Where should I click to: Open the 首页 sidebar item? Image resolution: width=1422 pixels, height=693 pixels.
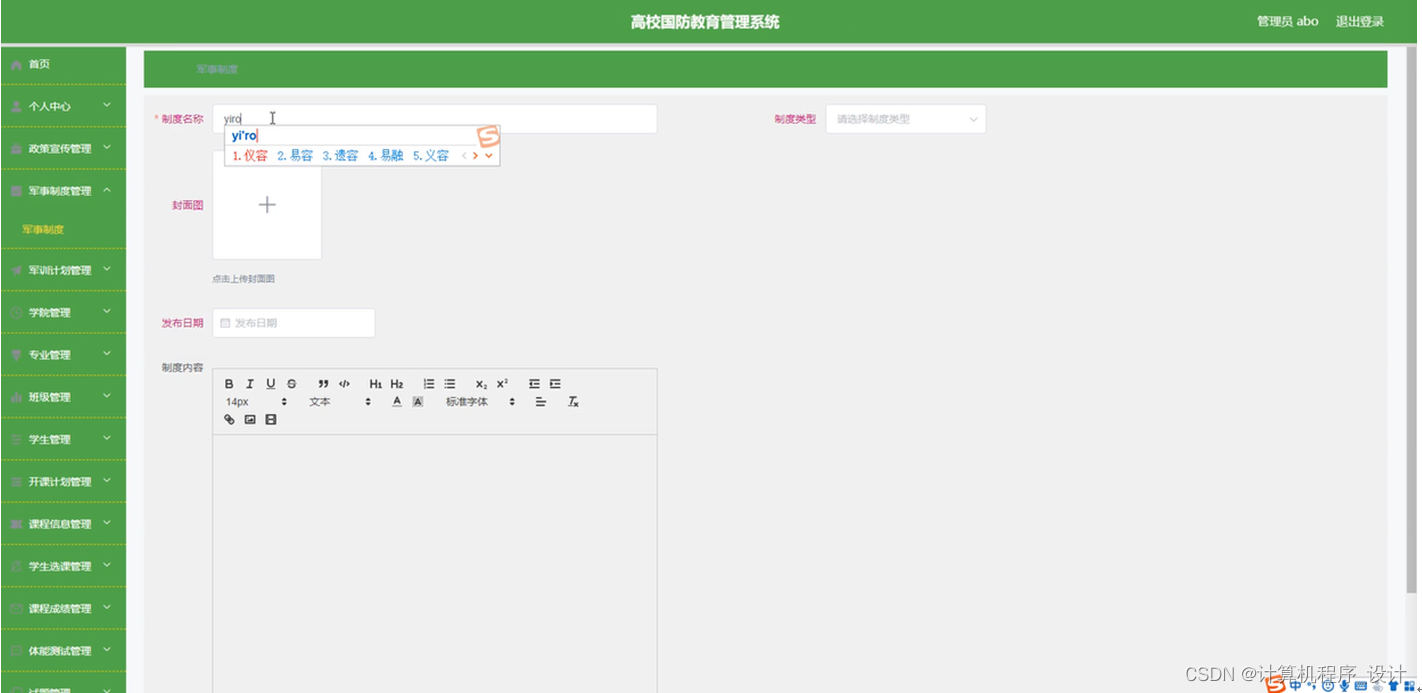point(64,64)
